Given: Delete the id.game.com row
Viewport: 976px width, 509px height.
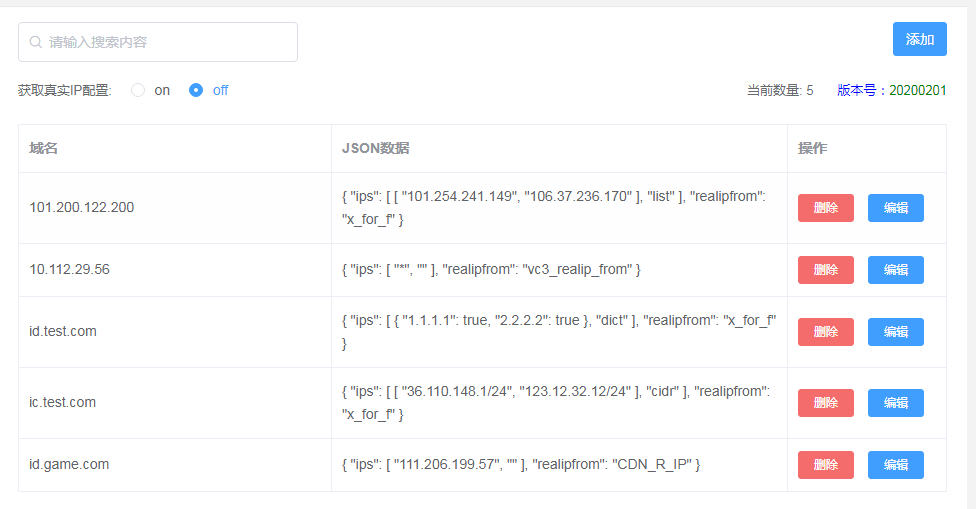Looking at the screenshot, I should [x=825, y=465].
